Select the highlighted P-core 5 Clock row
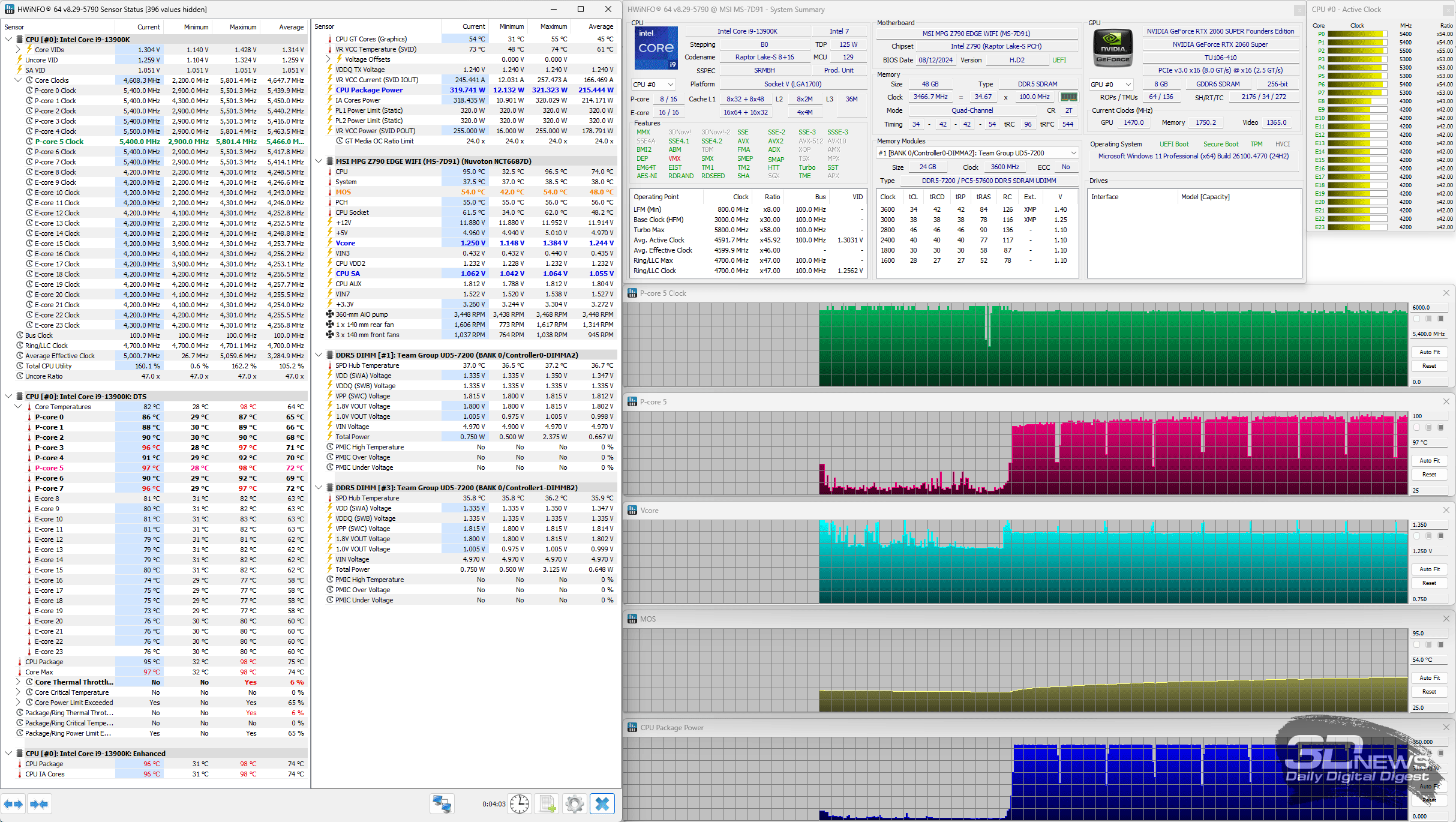1456x822 pixels. tap(155, 142)
